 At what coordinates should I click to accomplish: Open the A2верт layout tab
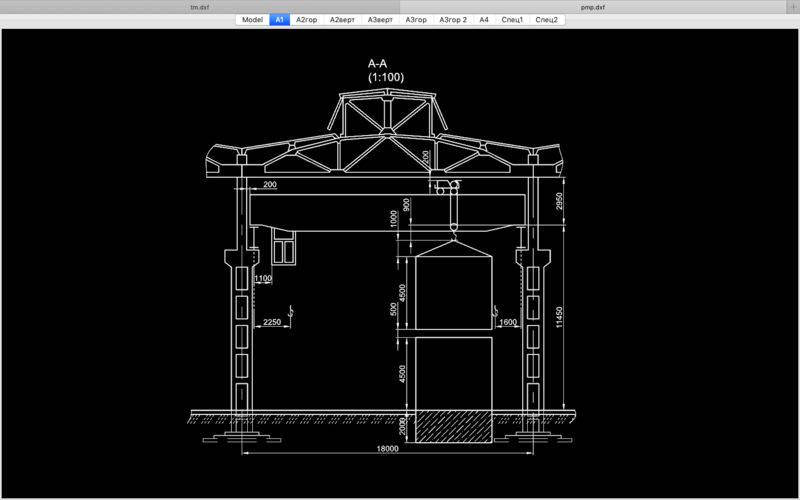coord(342,20)
